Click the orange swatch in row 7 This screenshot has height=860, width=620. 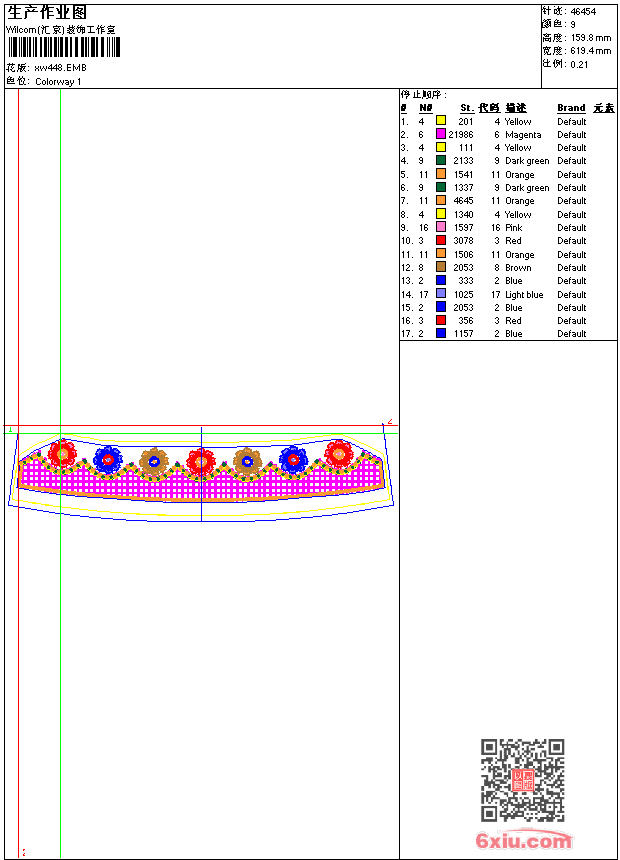coord(441,200)
